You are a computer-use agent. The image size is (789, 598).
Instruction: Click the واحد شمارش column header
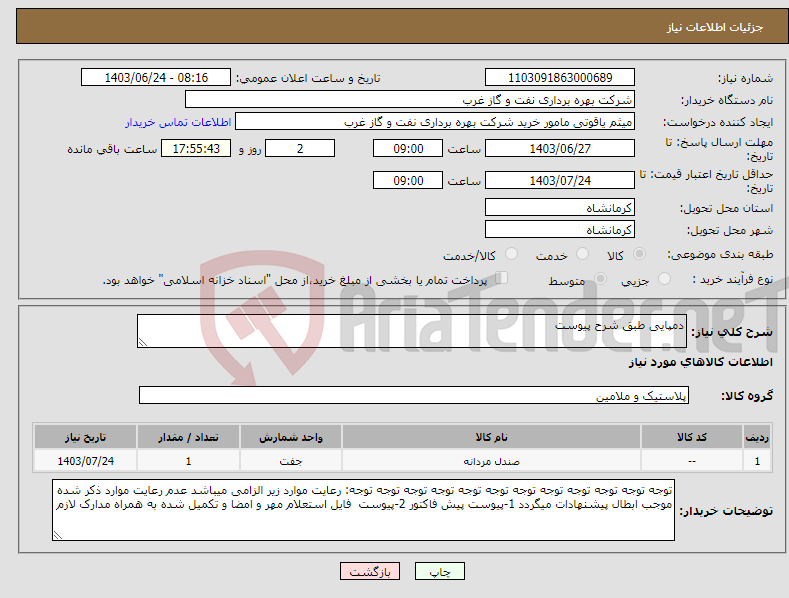[291, 437]
